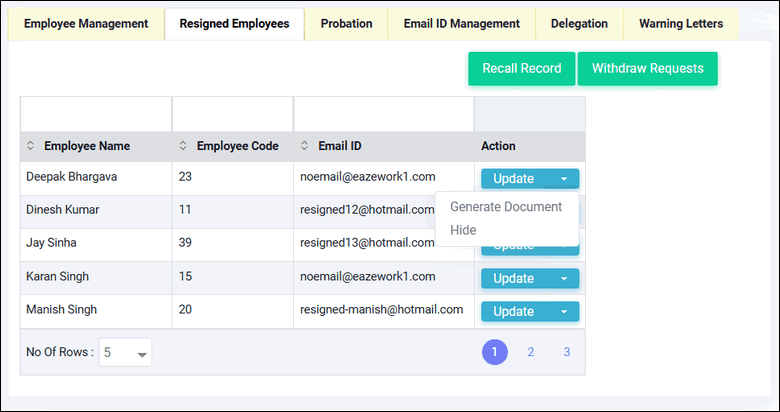
Task: Click the Recall Record button
Action: [x=521, y=69]
